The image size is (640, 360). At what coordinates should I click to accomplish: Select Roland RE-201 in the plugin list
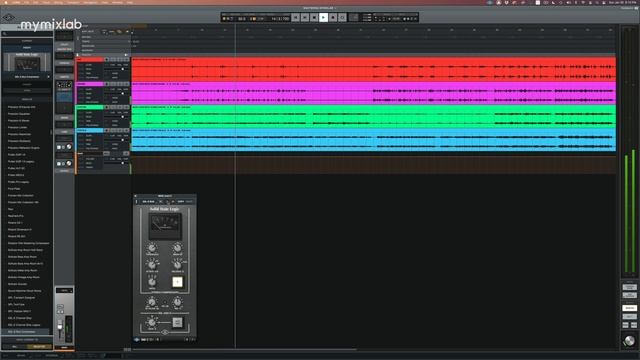point(17,236)
